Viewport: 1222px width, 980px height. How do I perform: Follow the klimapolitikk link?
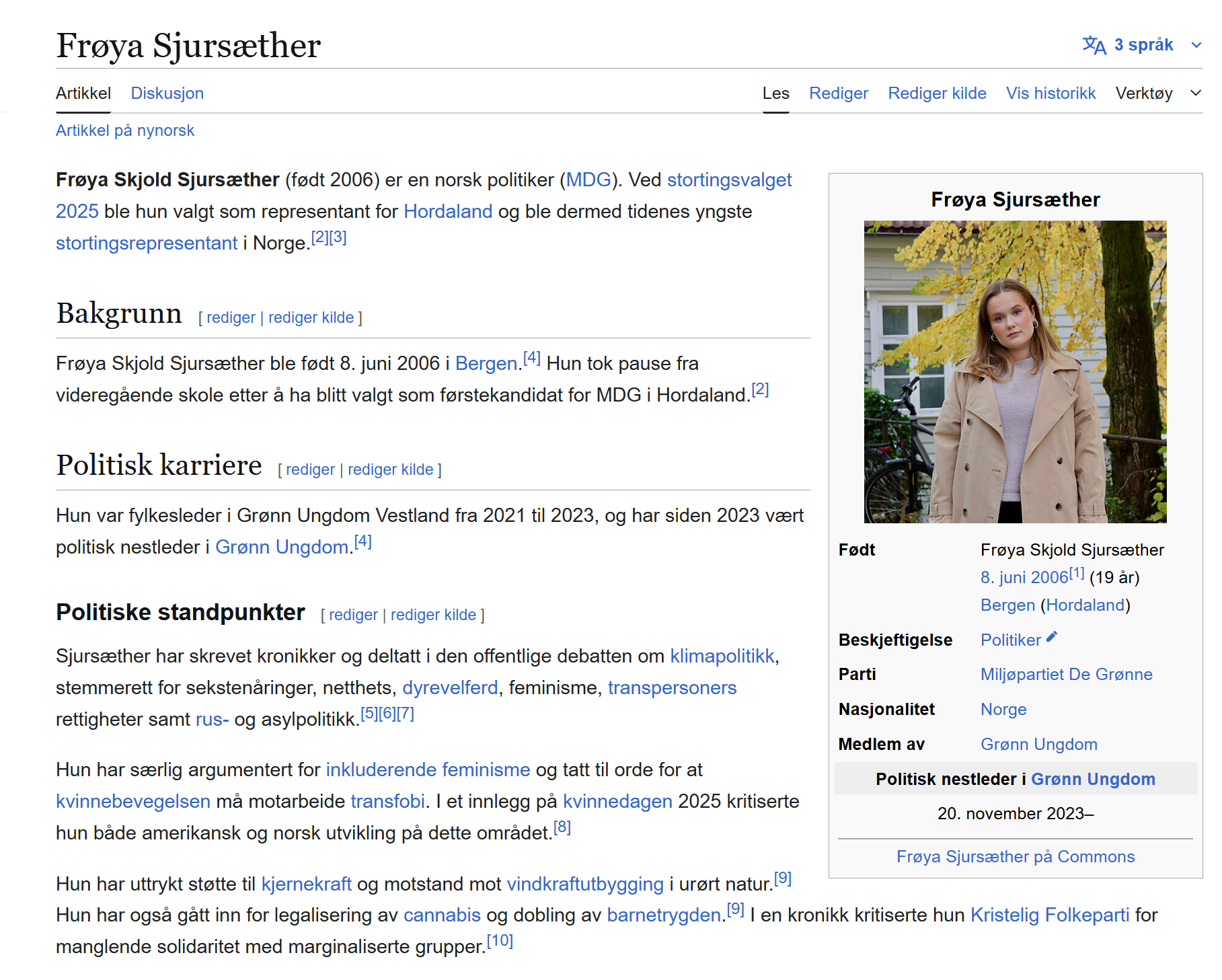pyautogui.click(x=722, y=656)
